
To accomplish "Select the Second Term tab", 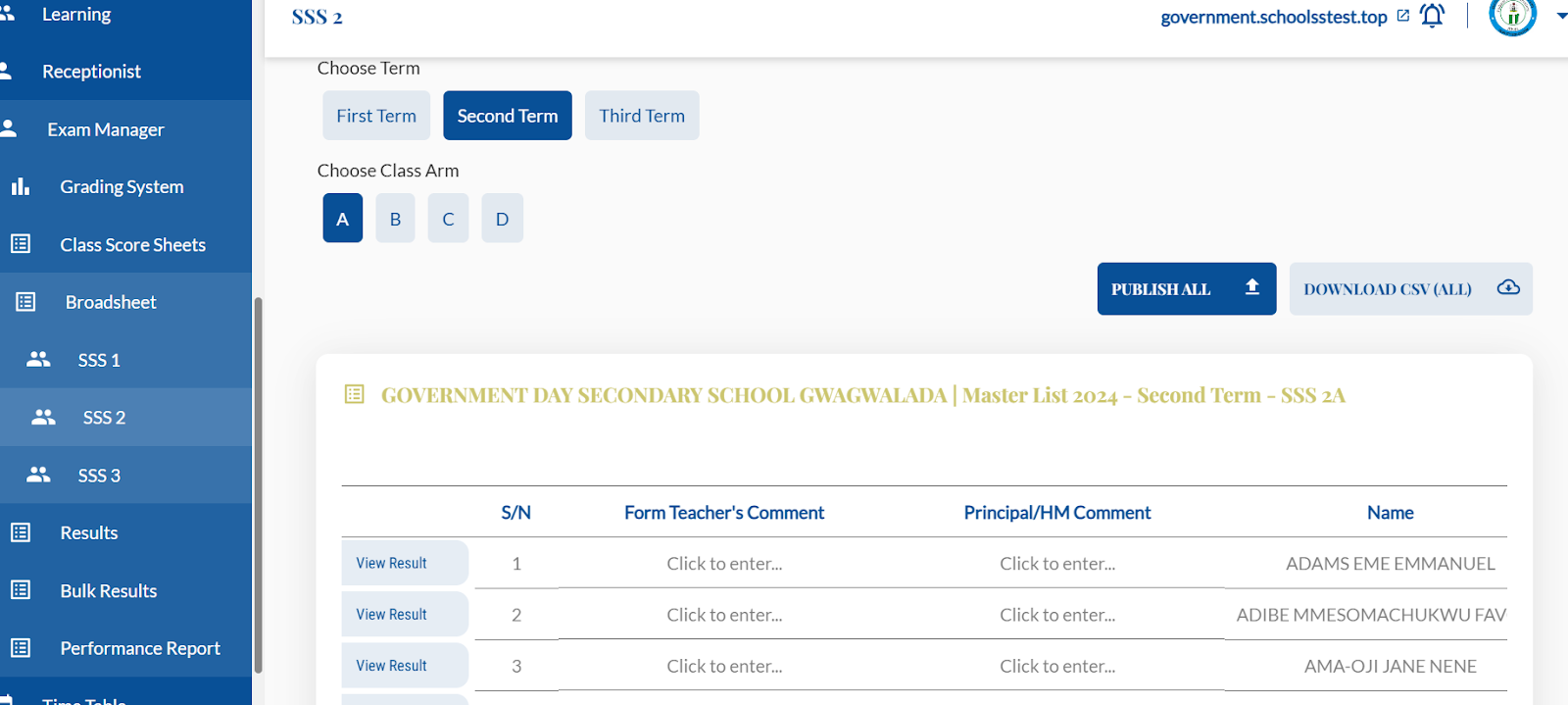I will point(508,116).
